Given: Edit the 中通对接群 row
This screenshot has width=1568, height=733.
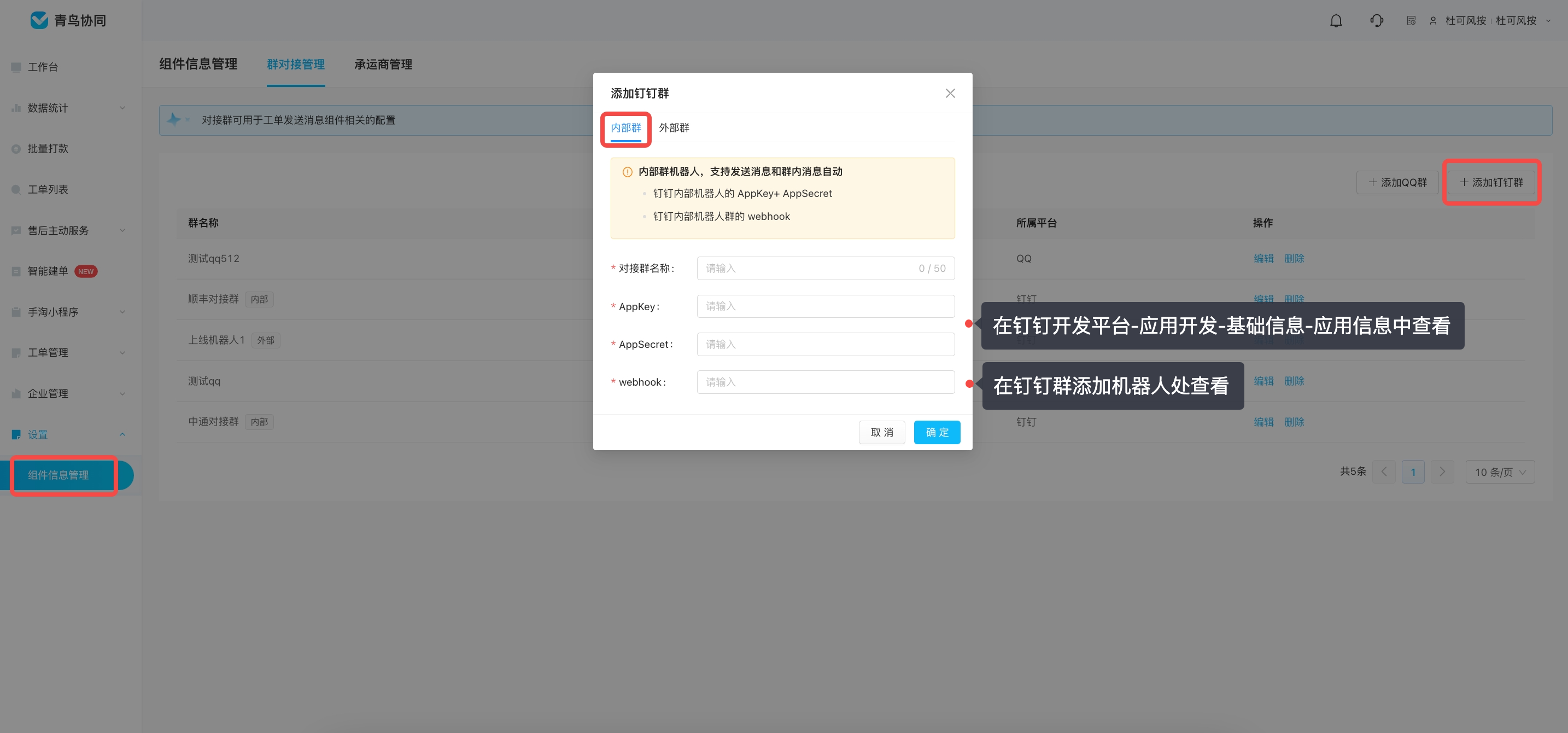Looking at the screenshot, I should [x=1263, y=422].
